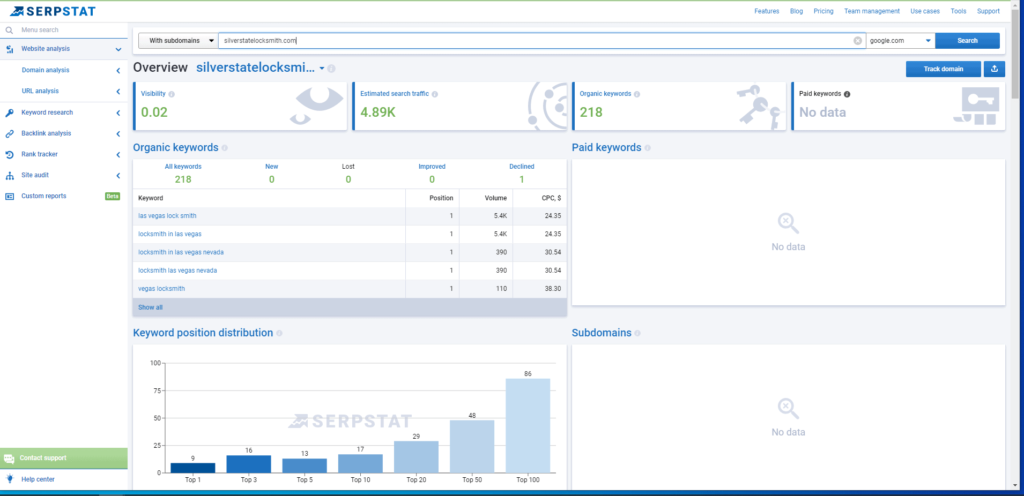Click the Rank tracker icon in sidebar
This screenshot has width=1024, height=496.
(x=9, y=154)
